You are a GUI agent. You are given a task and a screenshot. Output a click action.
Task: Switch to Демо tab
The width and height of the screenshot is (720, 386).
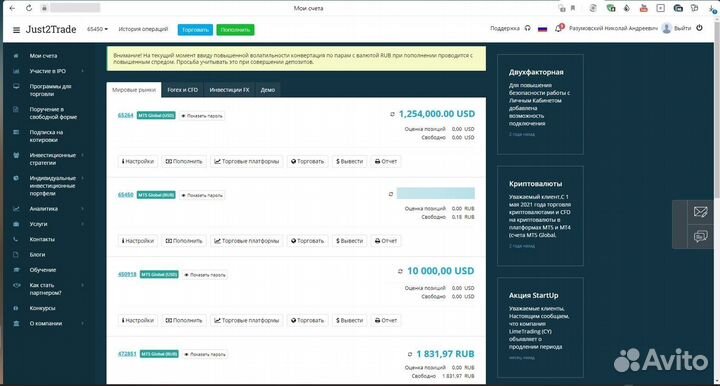tap(268, 90)
